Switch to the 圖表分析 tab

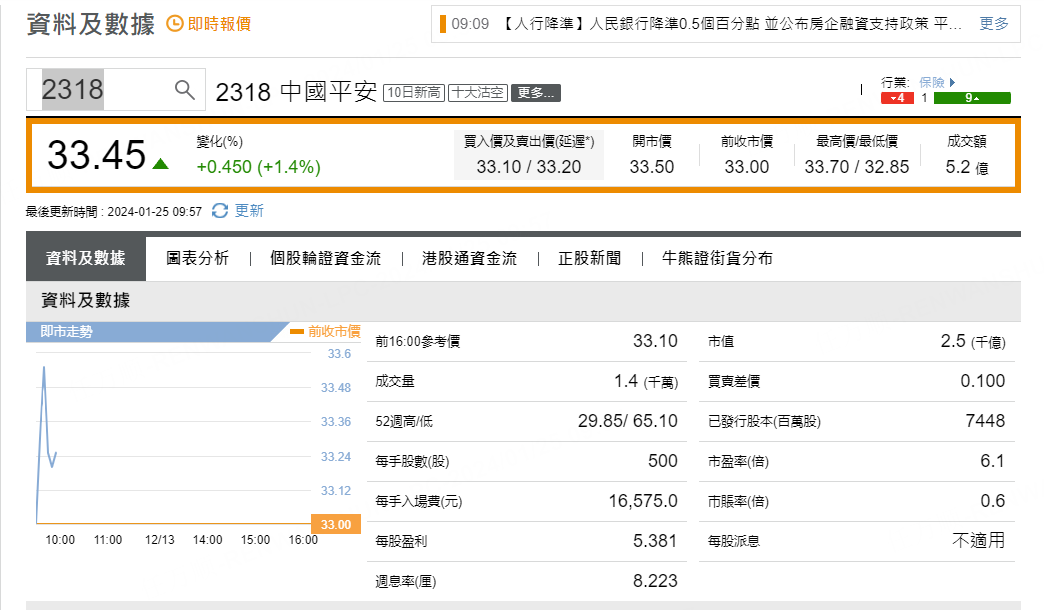197,258
